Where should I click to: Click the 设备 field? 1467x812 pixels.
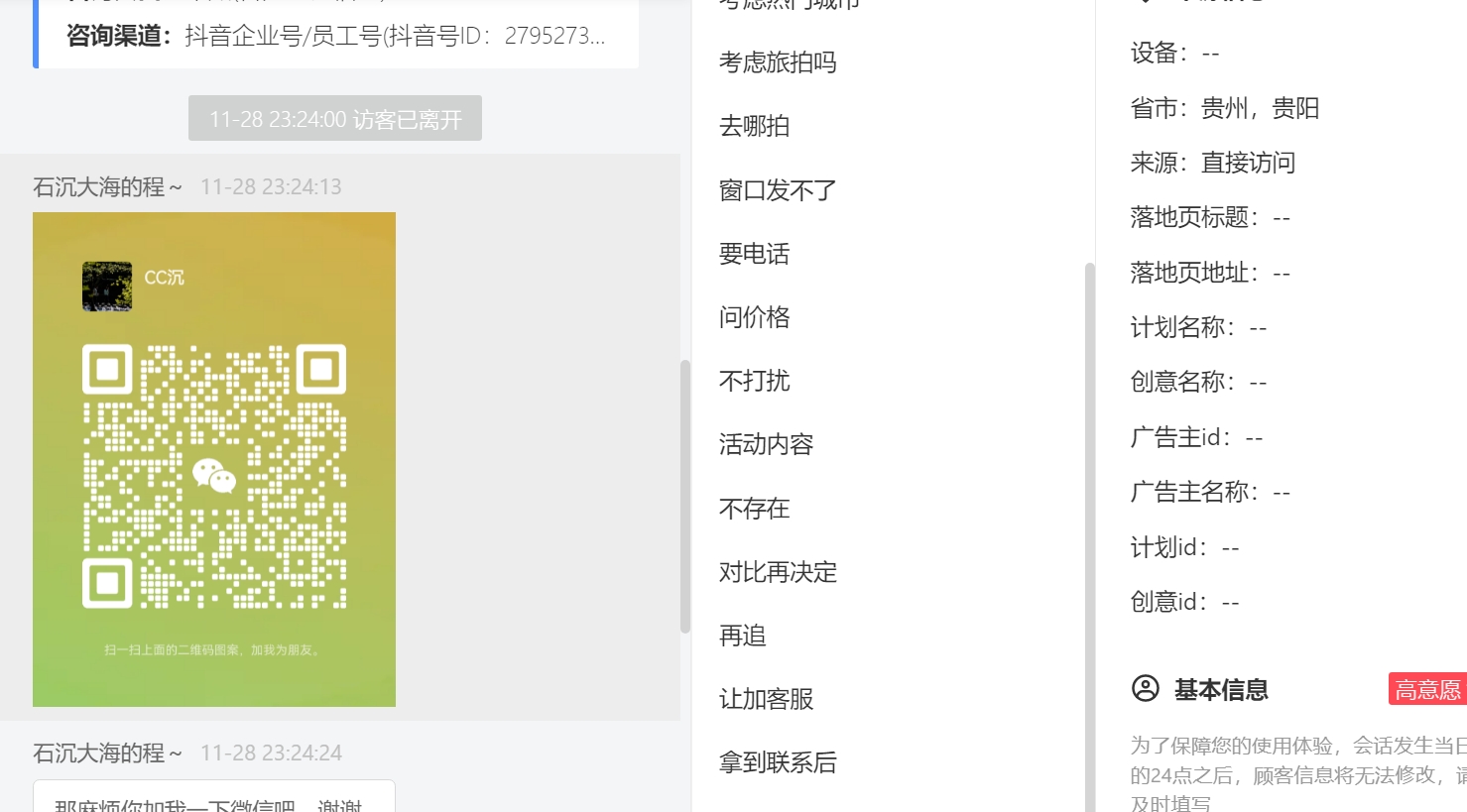[1175, 54]
